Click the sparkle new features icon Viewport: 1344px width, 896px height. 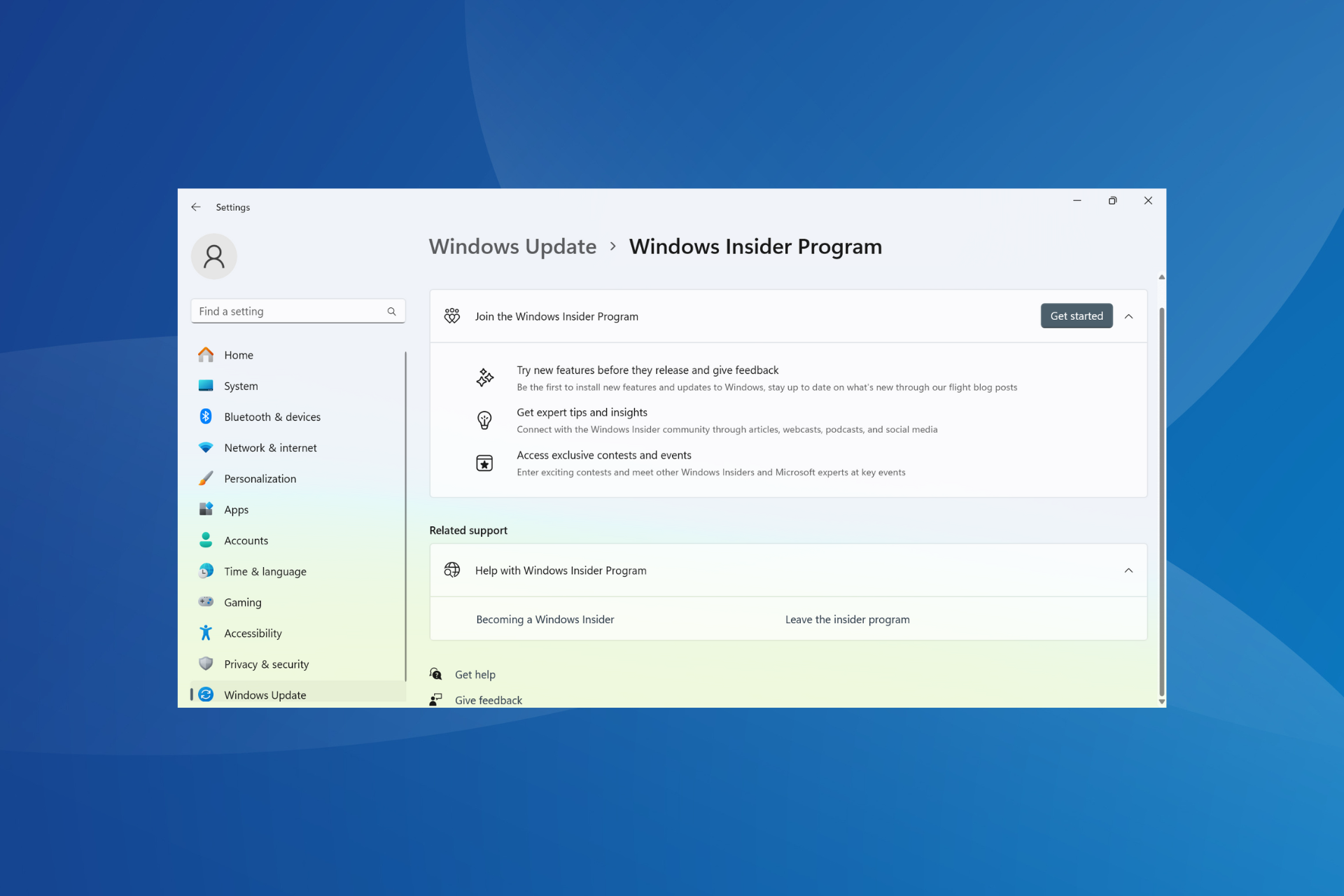pyautogui.click(x=484, y=378)
